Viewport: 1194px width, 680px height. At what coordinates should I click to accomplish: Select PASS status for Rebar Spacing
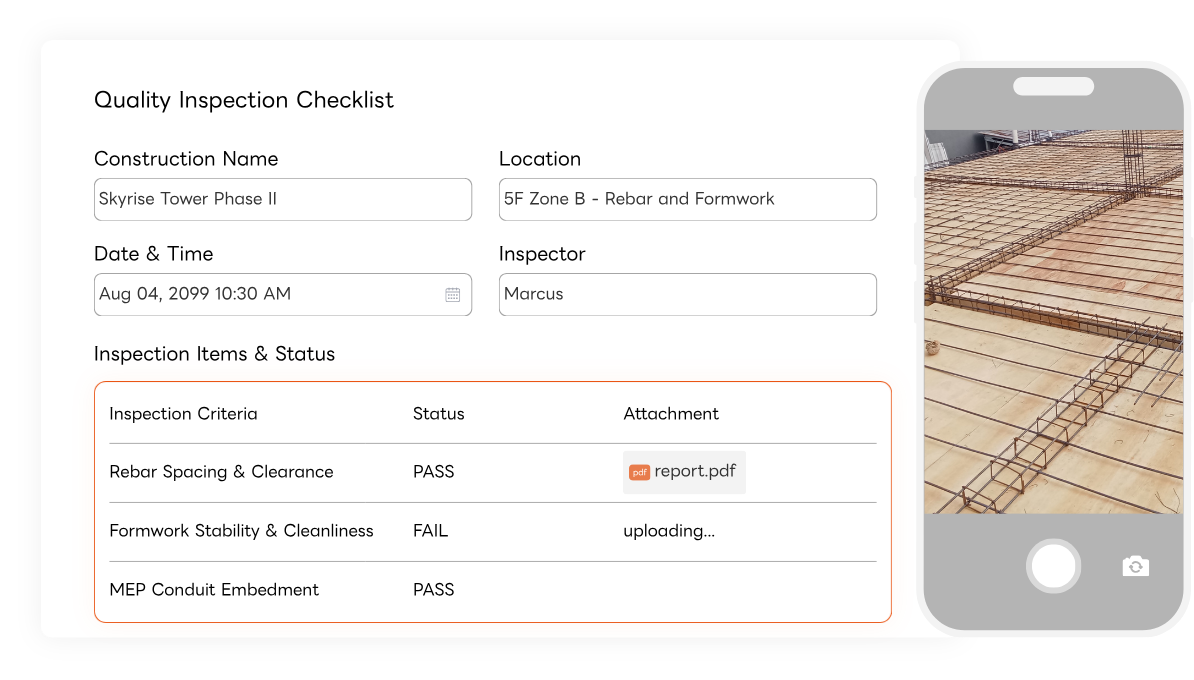(x=433, y=472)
